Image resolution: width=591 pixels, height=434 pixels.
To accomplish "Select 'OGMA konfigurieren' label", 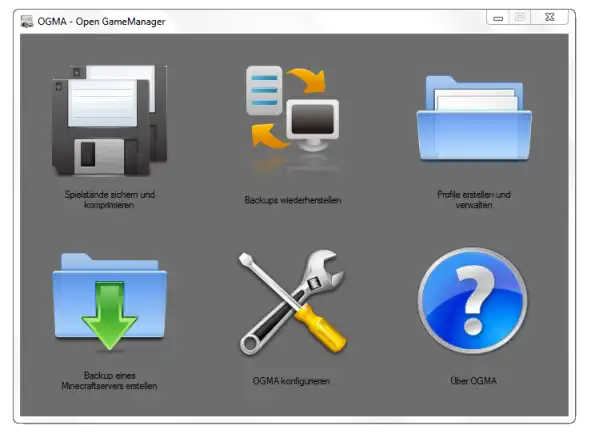I will [291, 381].
